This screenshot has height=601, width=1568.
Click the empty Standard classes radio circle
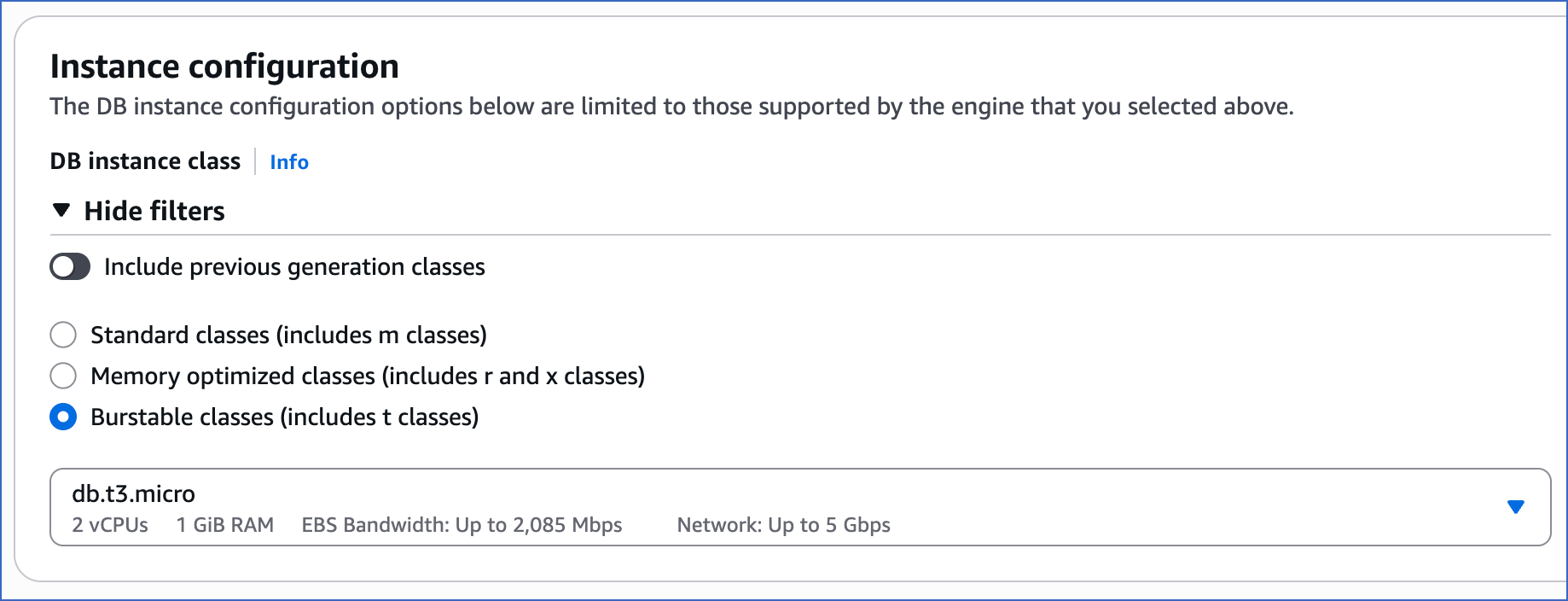(x=63, y=335)
